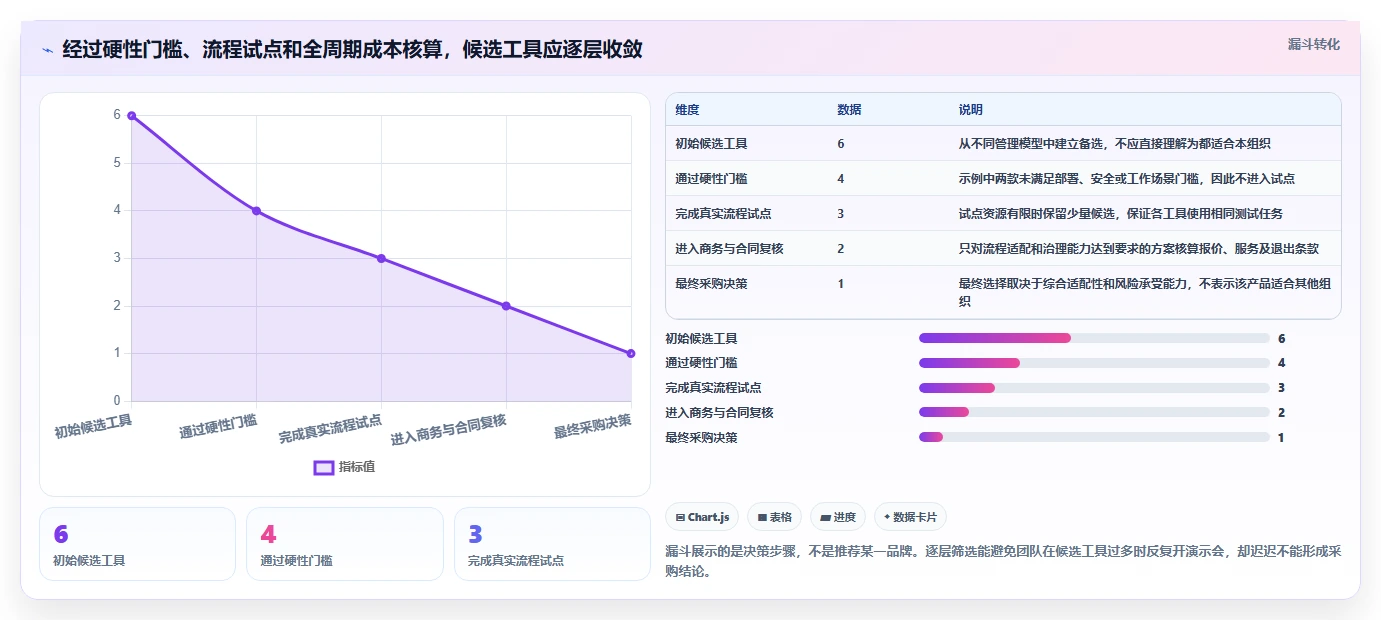Click the 最终采购决策 progress bar
The height and width of the screenshot is (620, 1381).
1094,437
